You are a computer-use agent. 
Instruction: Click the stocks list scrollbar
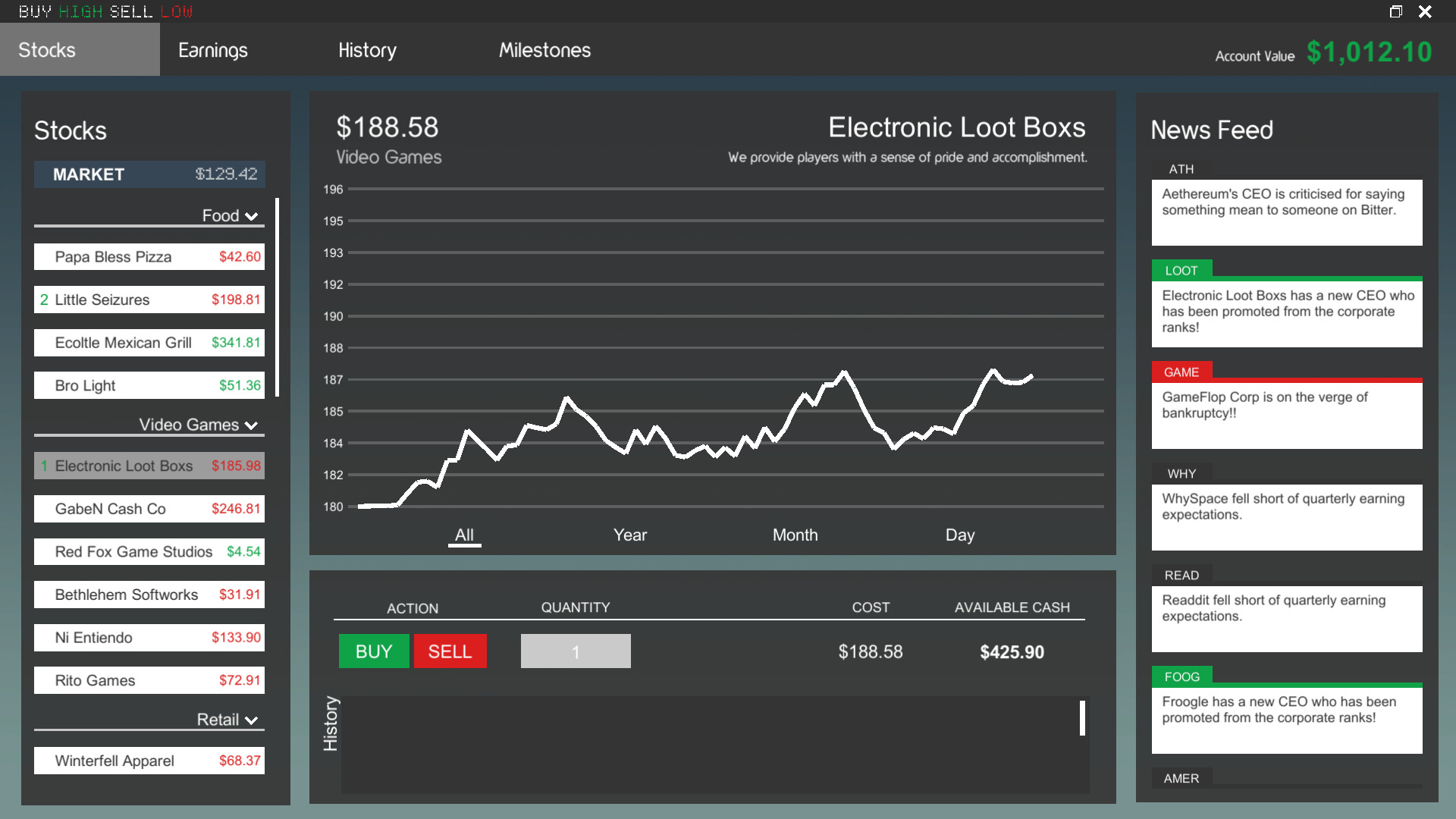(x=278, y=297)
